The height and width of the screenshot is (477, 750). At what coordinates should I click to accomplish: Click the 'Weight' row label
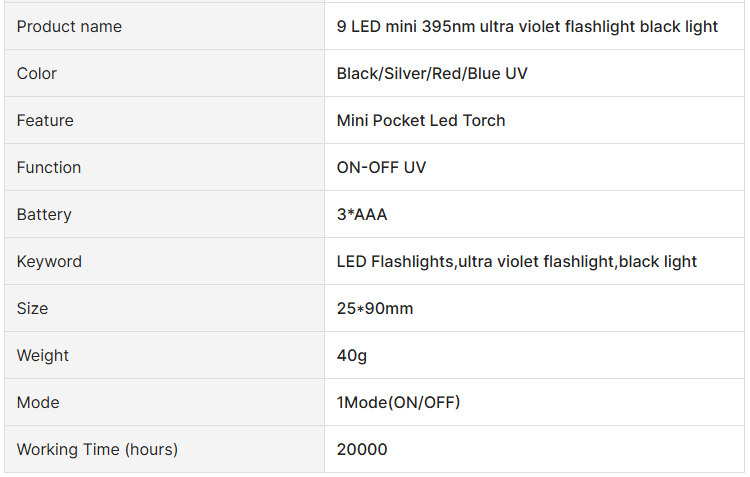click(43, 355)
